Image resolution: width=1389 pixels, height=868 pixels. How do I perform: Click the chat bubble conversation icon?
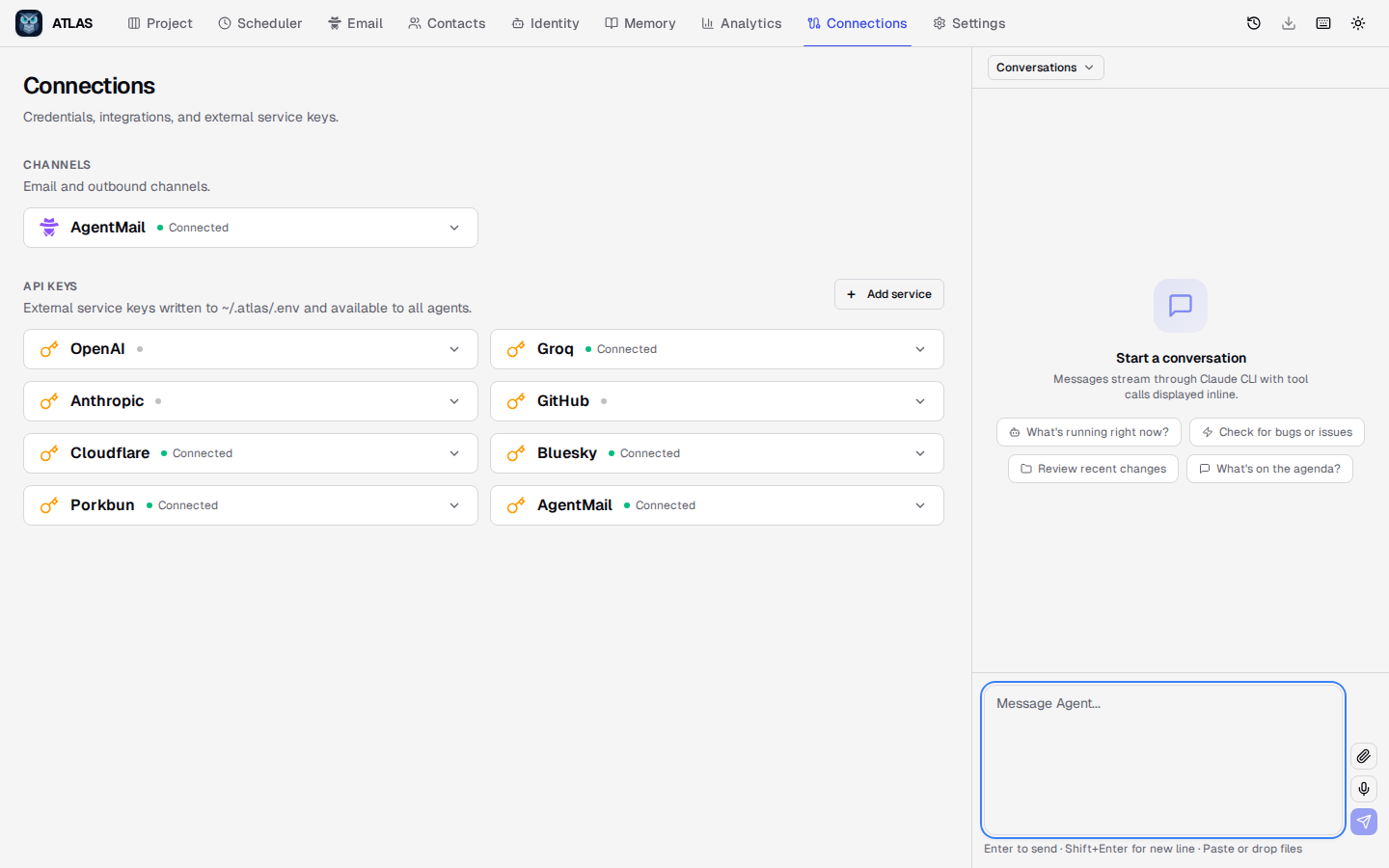tap(1181, 306)
